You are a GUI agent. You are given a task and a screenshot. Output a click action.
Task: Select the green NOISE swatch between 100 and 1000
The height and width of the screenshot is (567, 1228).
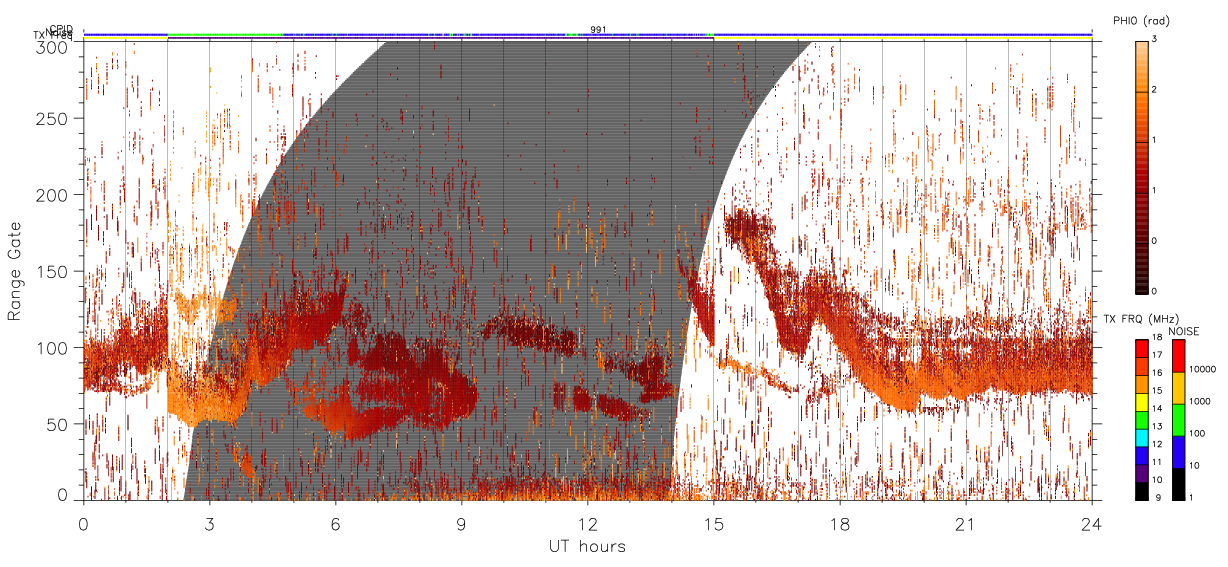tap(1178, 420)
